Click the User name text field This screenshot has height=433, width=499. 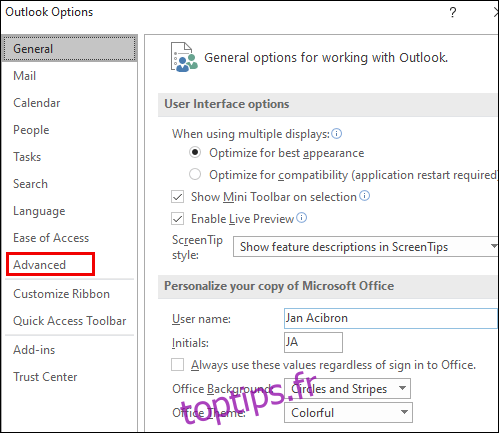391,318
